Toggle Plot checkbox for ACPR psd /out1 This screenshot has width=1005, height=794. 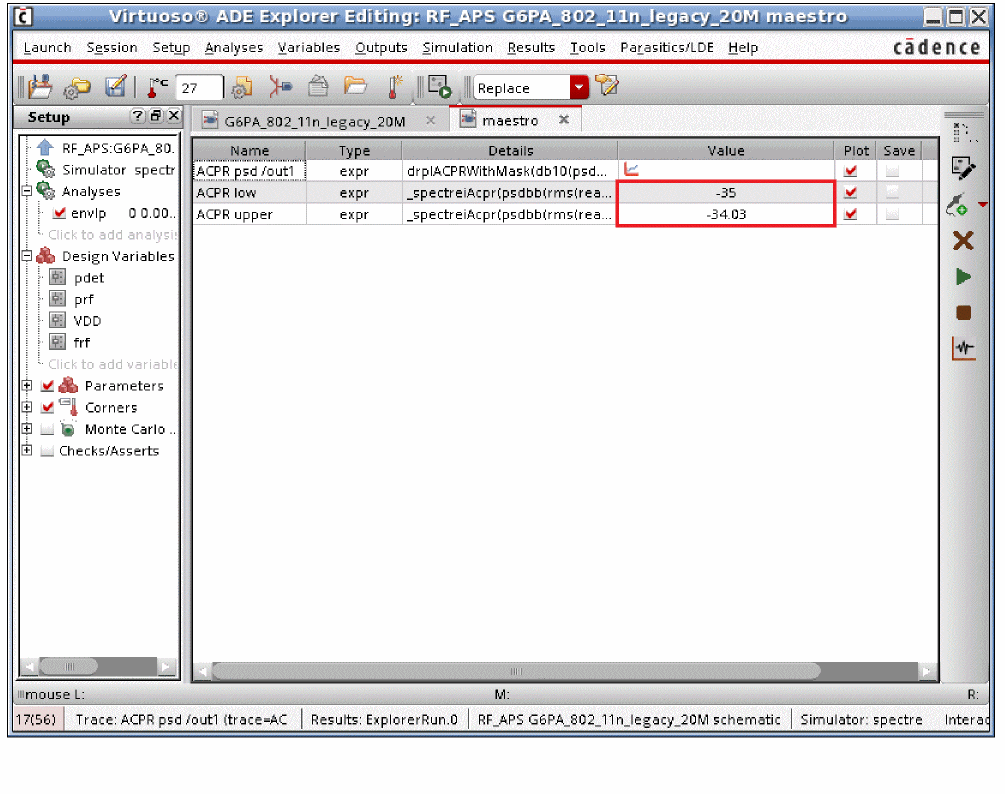[x=851, y=171]
